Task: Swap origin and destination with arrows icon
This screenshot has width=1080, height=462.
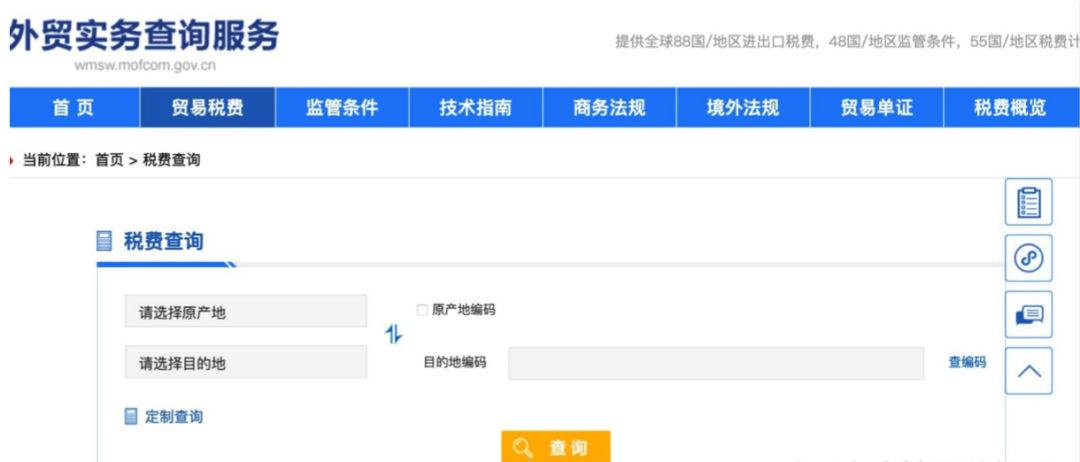Action: point(393,335)
